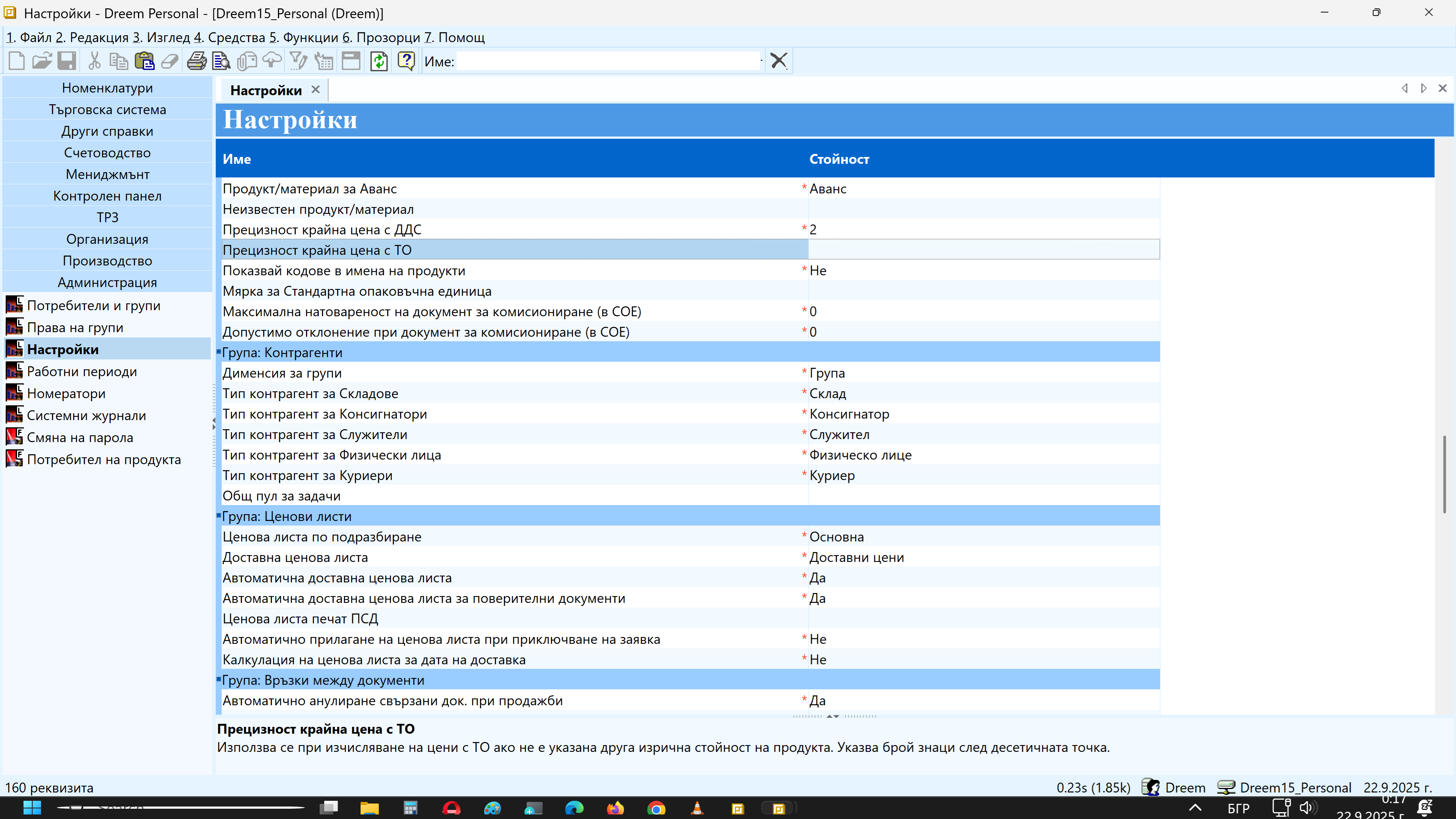The image size is (1456, 819).
Task: Open Потребители и групи in sidebar
Action: pyautogui.click(x=93, y=305)
